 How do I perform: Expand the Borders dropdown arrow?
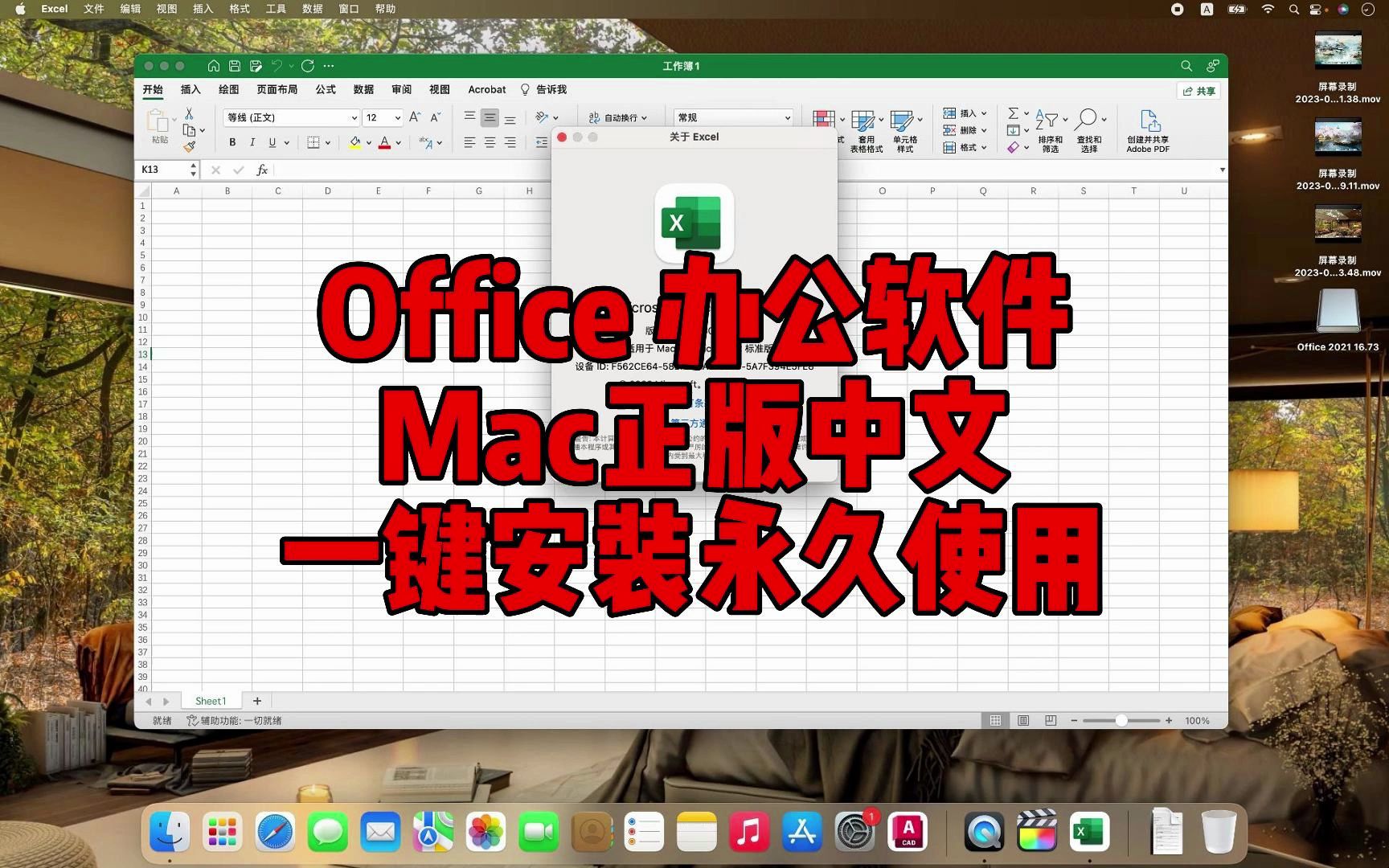point(328,143)
